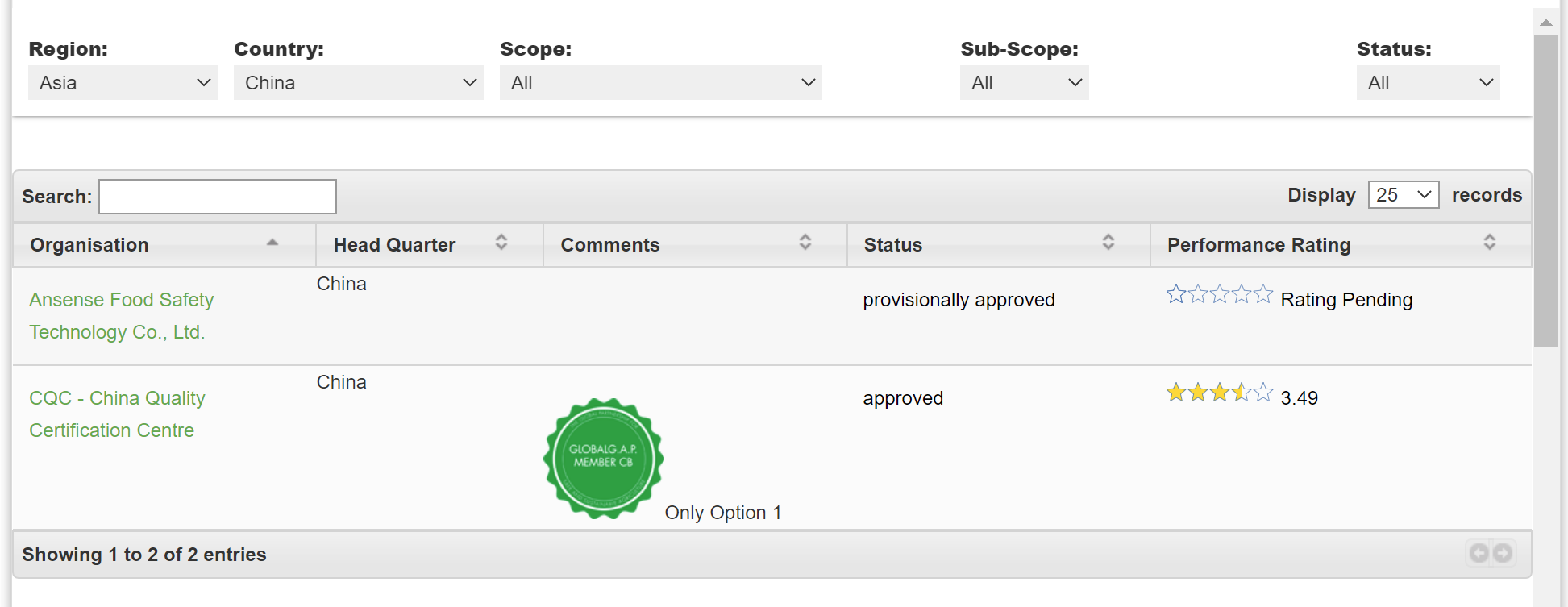Click the 3.49 star rating for CQC
Screen dimensions: 1568x607
click(x=1219, y=393)
